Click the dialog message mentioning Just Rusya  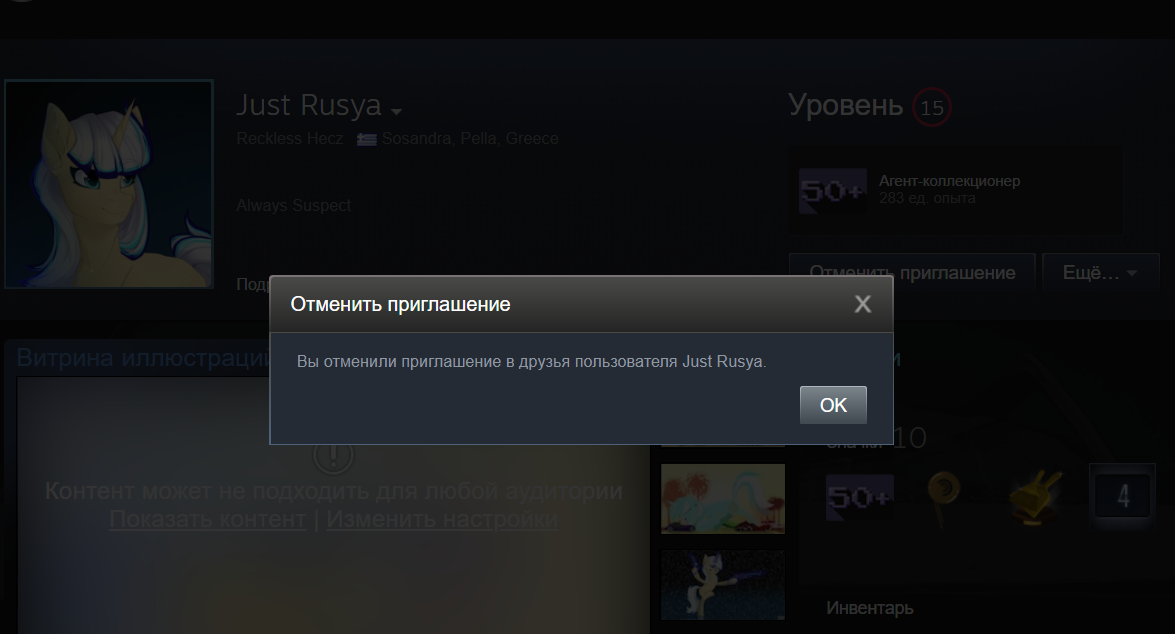tap(531, 361)
